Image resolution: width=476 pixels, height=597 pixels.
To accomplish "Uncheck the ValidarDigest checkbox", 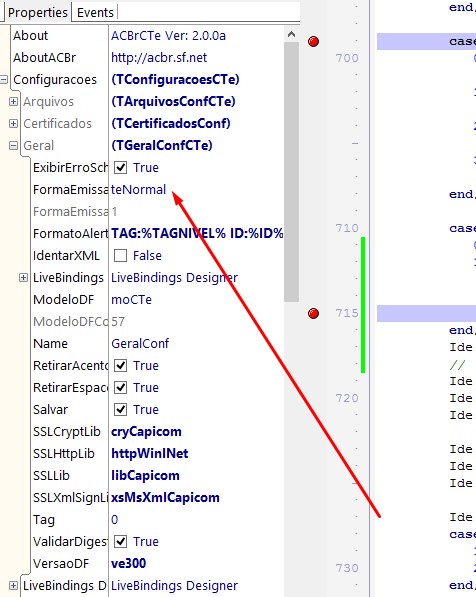I will (121, 541).
